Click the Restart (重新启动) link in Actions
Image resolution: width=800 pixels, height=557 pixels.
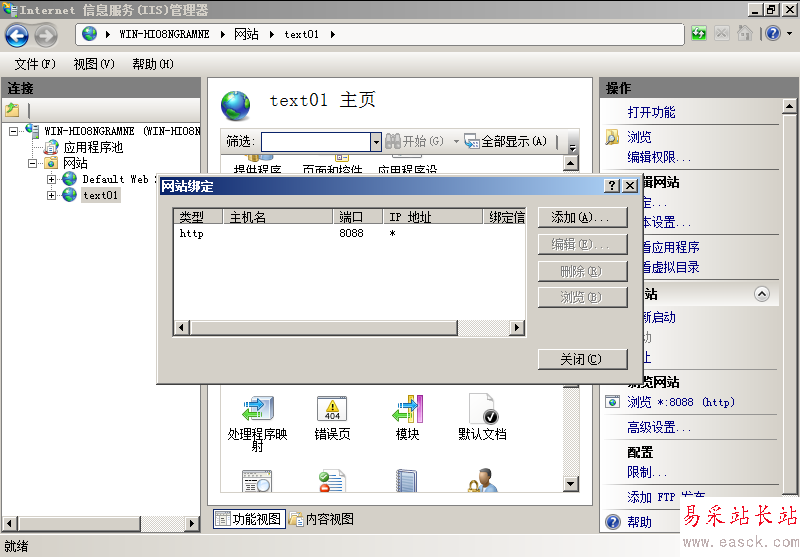click(x=658, y=317)
